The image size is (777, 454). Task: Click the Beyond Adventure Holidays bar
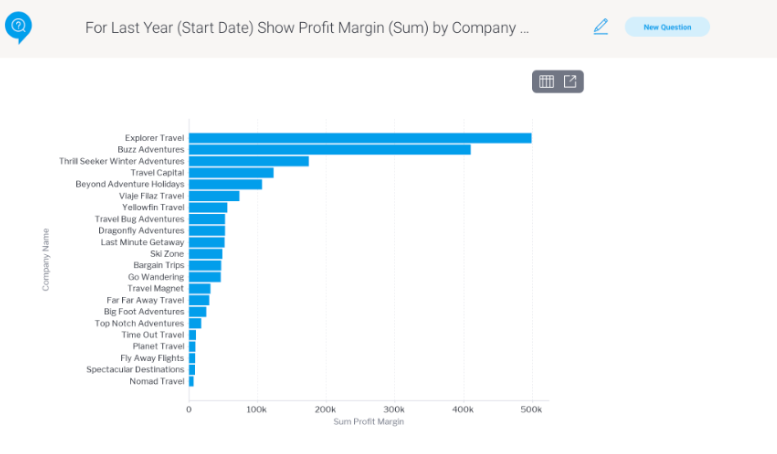pos(225,184)
